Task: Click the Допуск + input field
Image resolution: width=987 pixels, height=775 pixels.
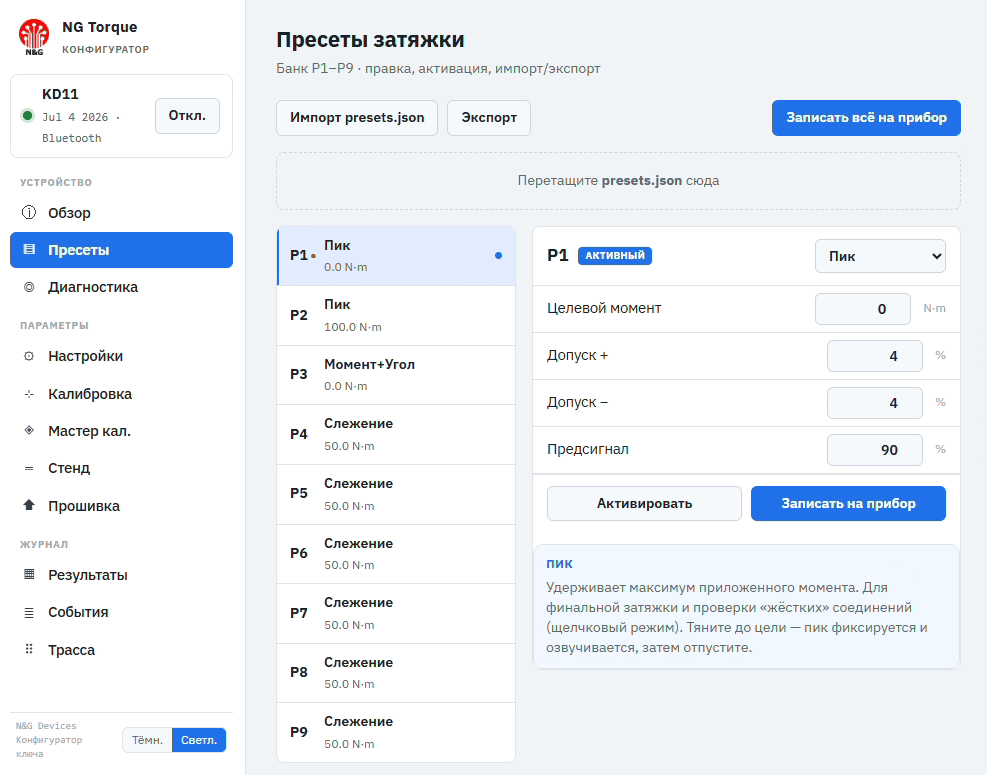Action: coord(875,356)
